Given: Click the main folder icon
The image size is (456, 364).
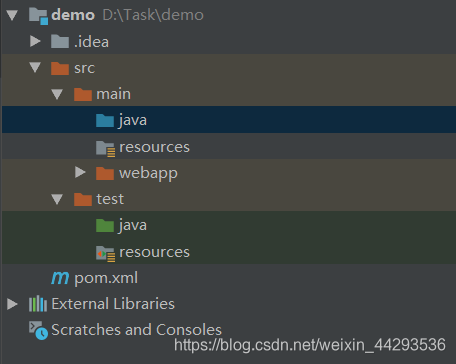Looking at the screenshot, I should pos(83,94).
